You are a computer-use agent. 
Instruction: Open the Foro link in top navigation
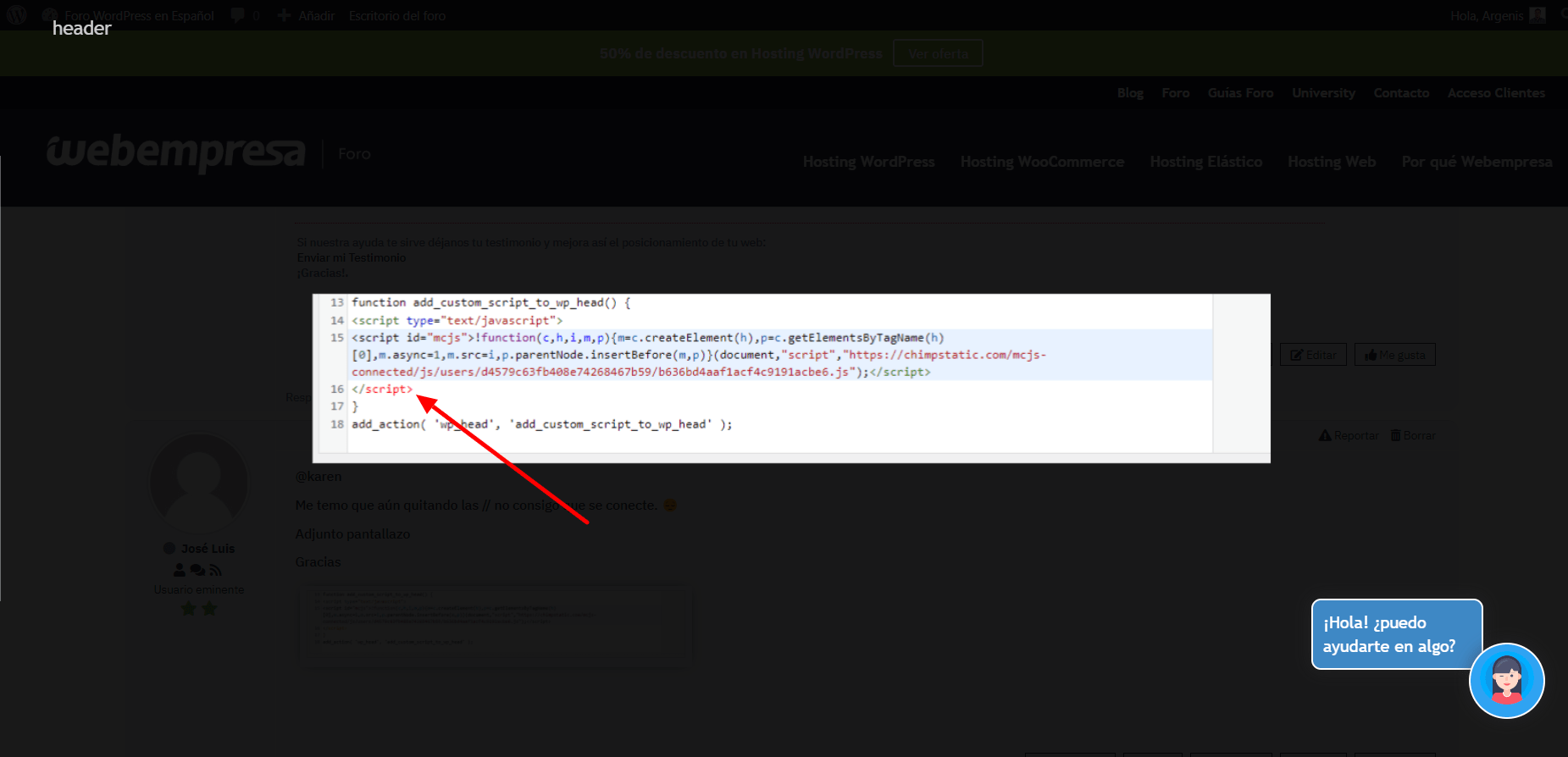coord(1176,93)
